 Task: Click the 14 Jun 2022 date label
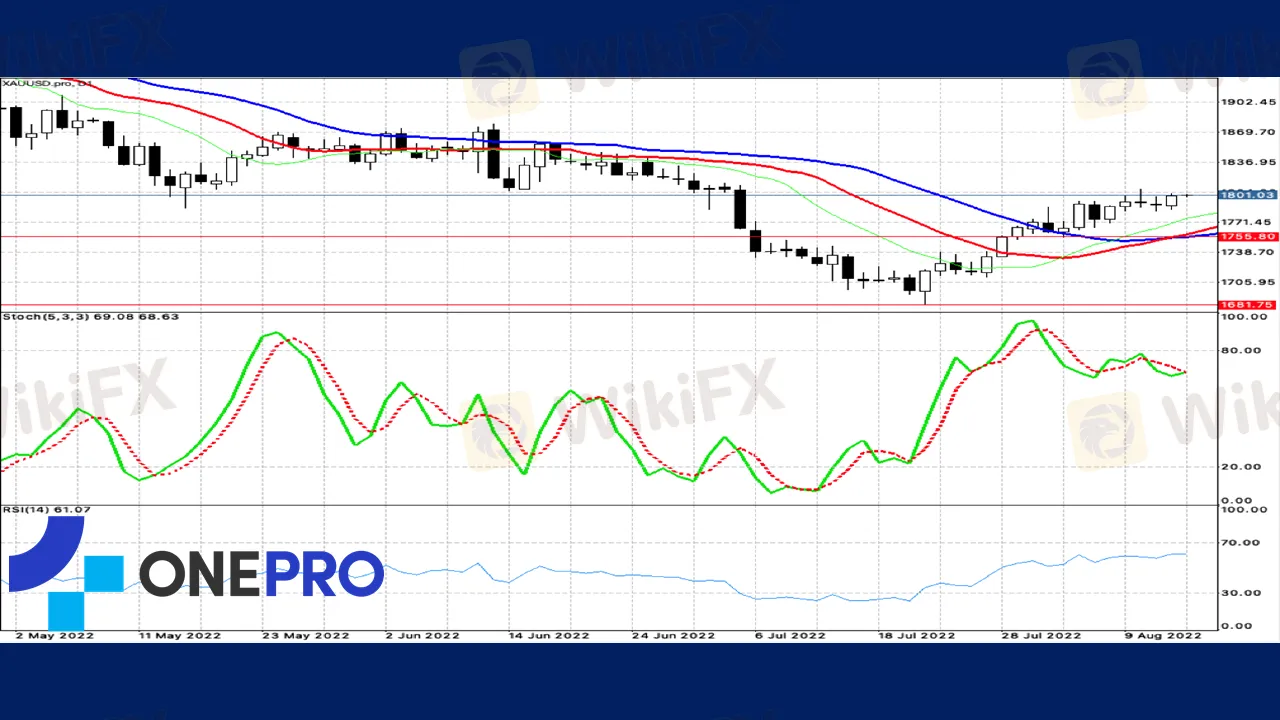pyautogui.click(x=547, y=635)
